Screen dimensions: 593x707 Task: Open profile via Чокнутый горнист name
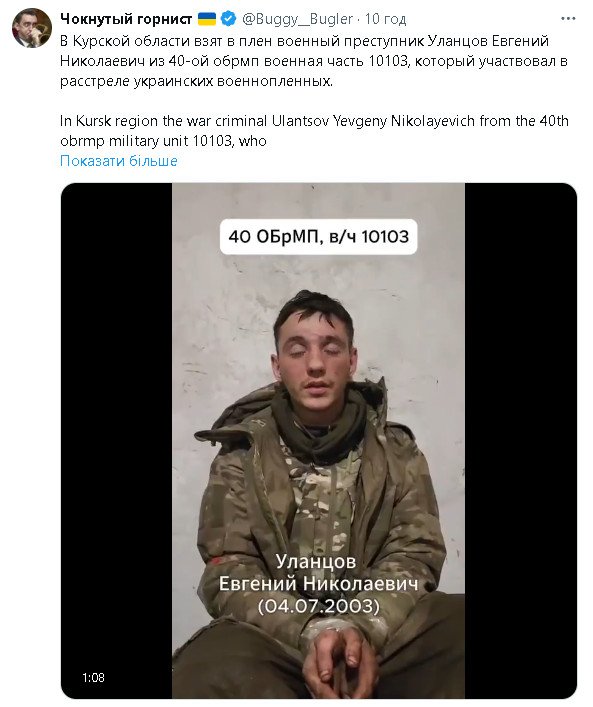126,19
